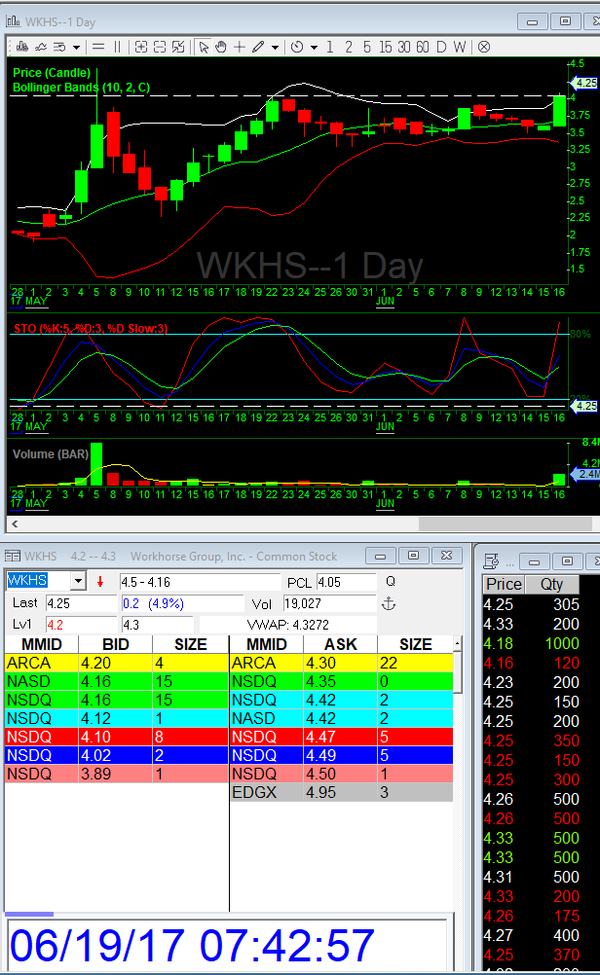Click the circled X icon in toolbar
The height and width of the screenshot is (975, 600).
[x=484, y=46]
